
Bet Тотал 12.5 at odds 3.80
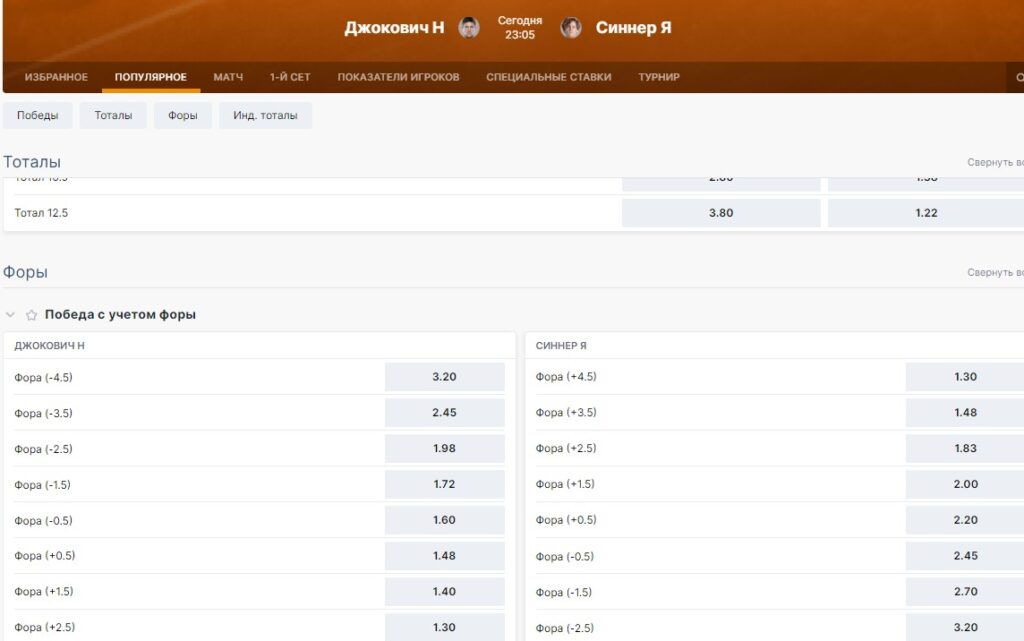pyautogui.click(x=721, y=213)
